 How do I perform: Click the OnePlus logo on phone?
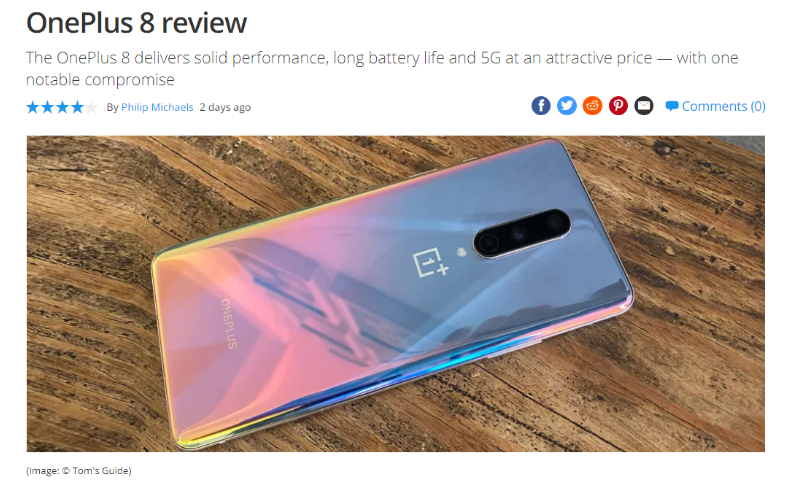tap(430, 262)
